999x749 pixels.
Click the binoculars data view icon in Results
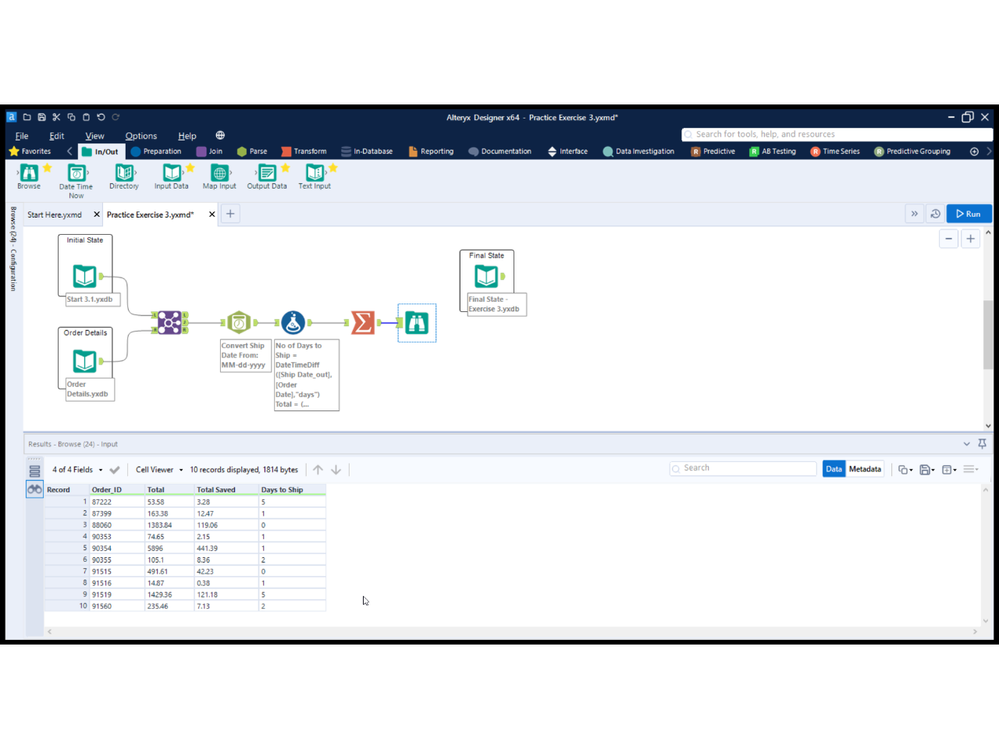[x=34, y=489]
